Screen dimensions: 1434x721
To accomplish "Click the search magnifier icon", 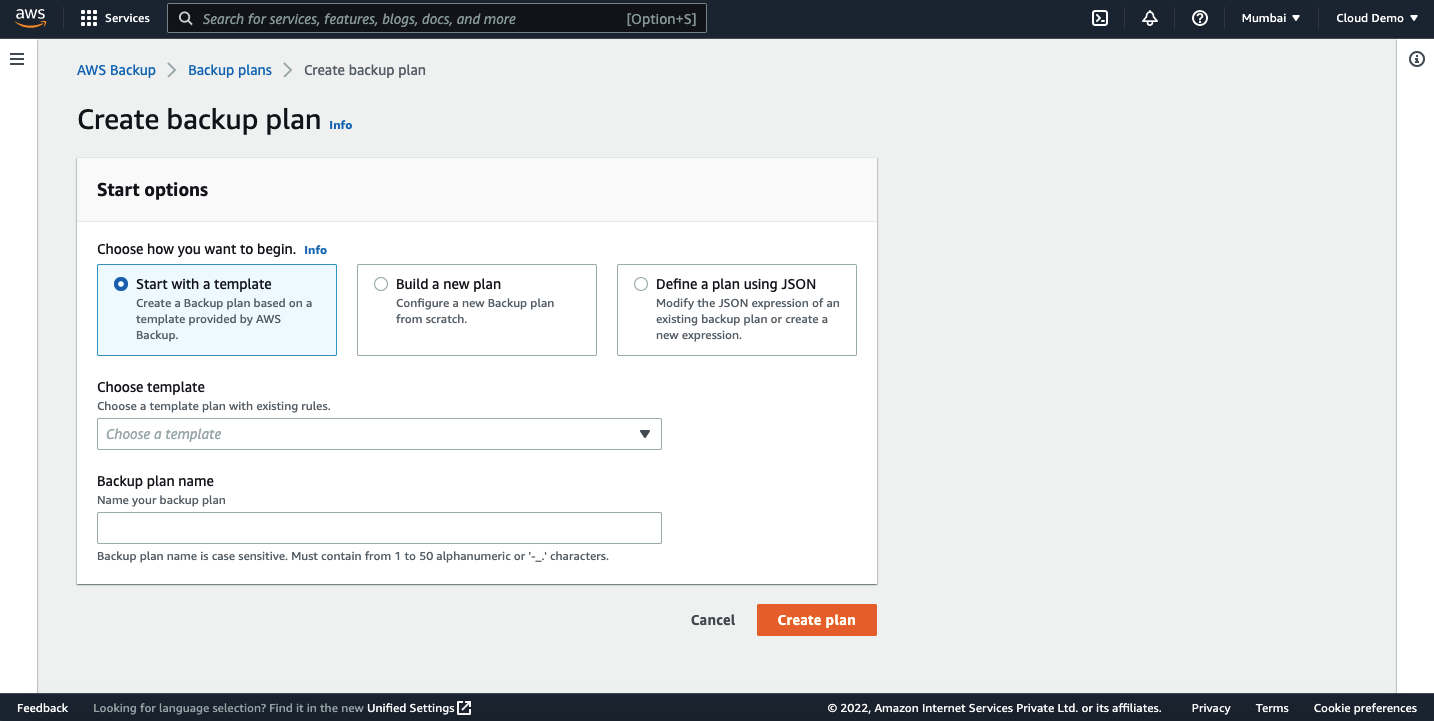I will (x=185, y=18).
